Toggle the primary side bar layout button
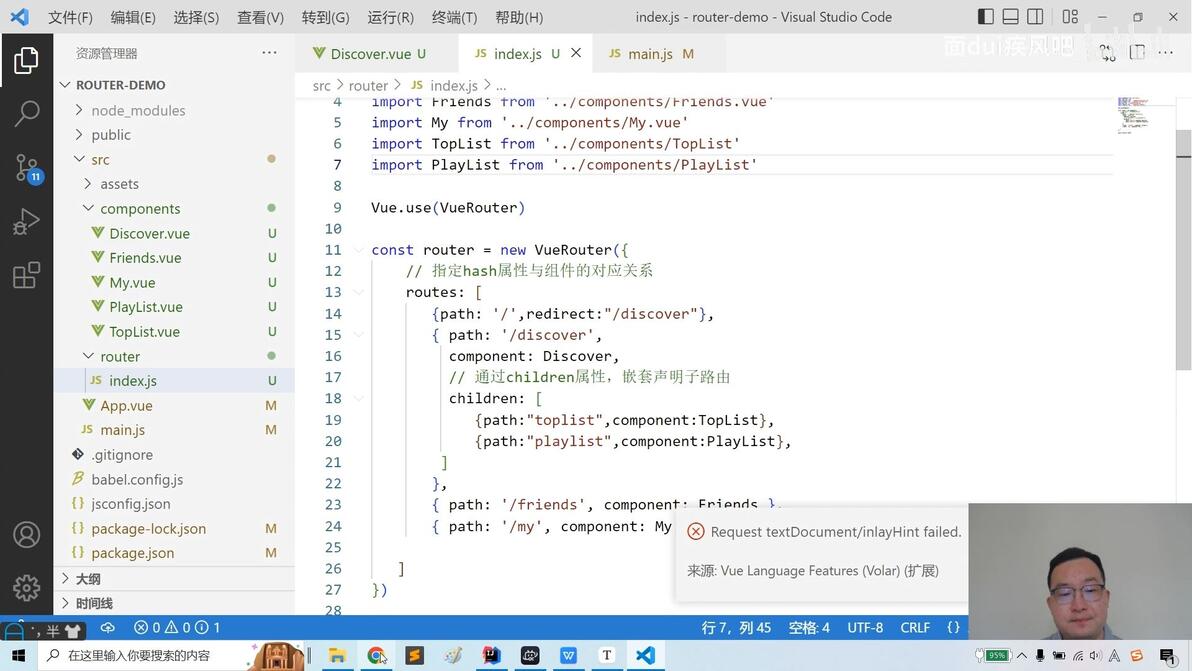This screenshot has height=671, width=1192. 985,16
